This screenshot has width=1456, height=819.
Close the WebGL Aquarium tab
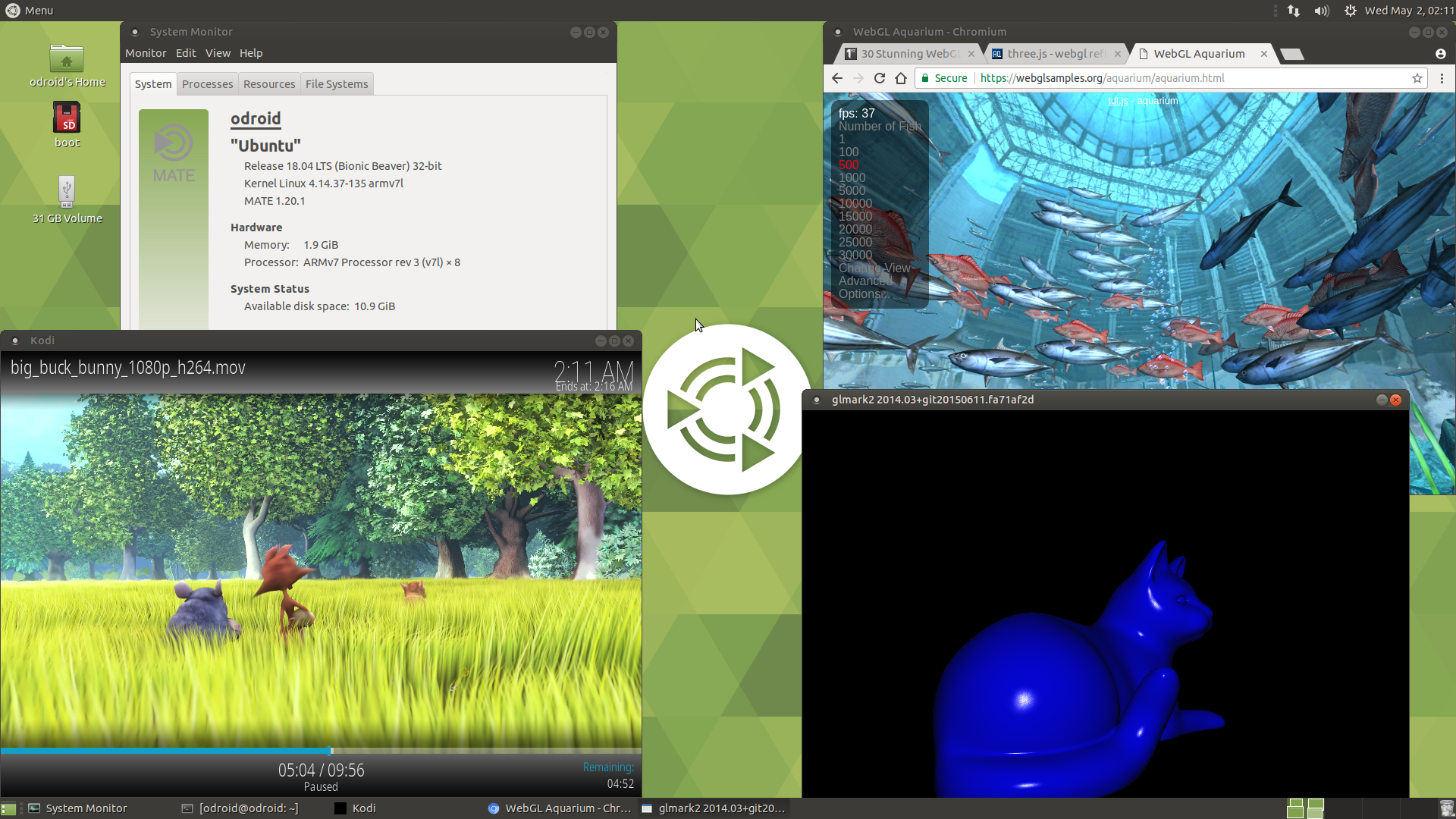1264,54
